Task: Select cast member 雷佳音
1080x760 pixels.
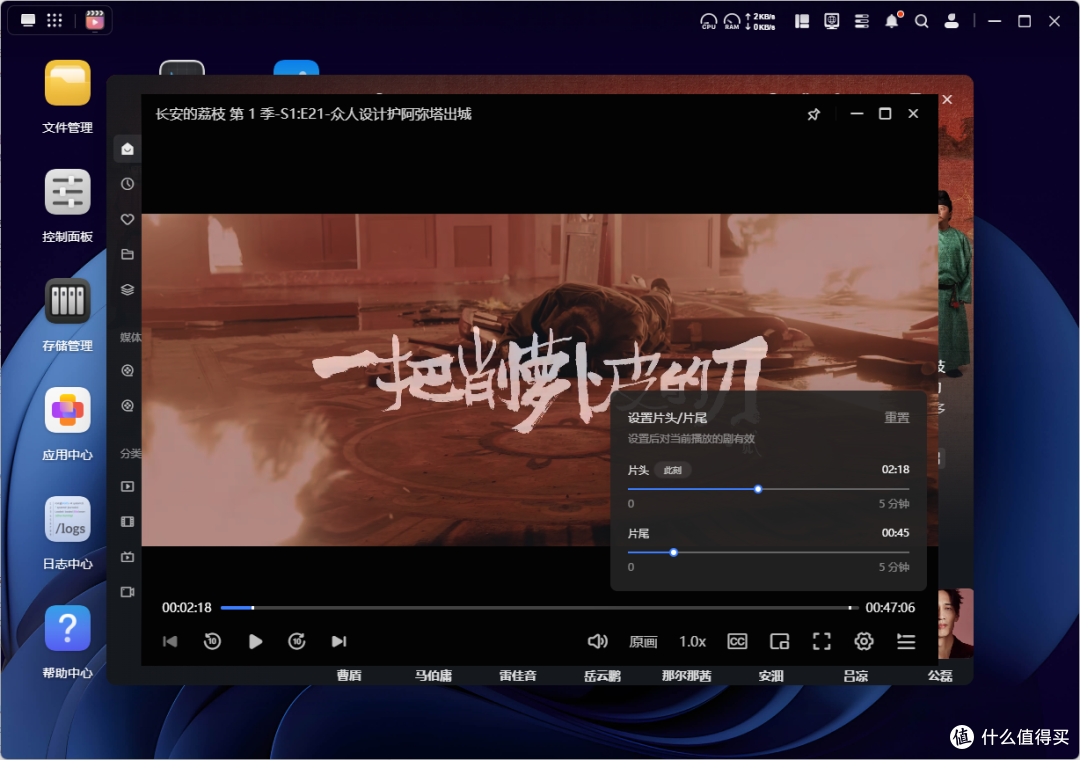Action: coord(518,676)
